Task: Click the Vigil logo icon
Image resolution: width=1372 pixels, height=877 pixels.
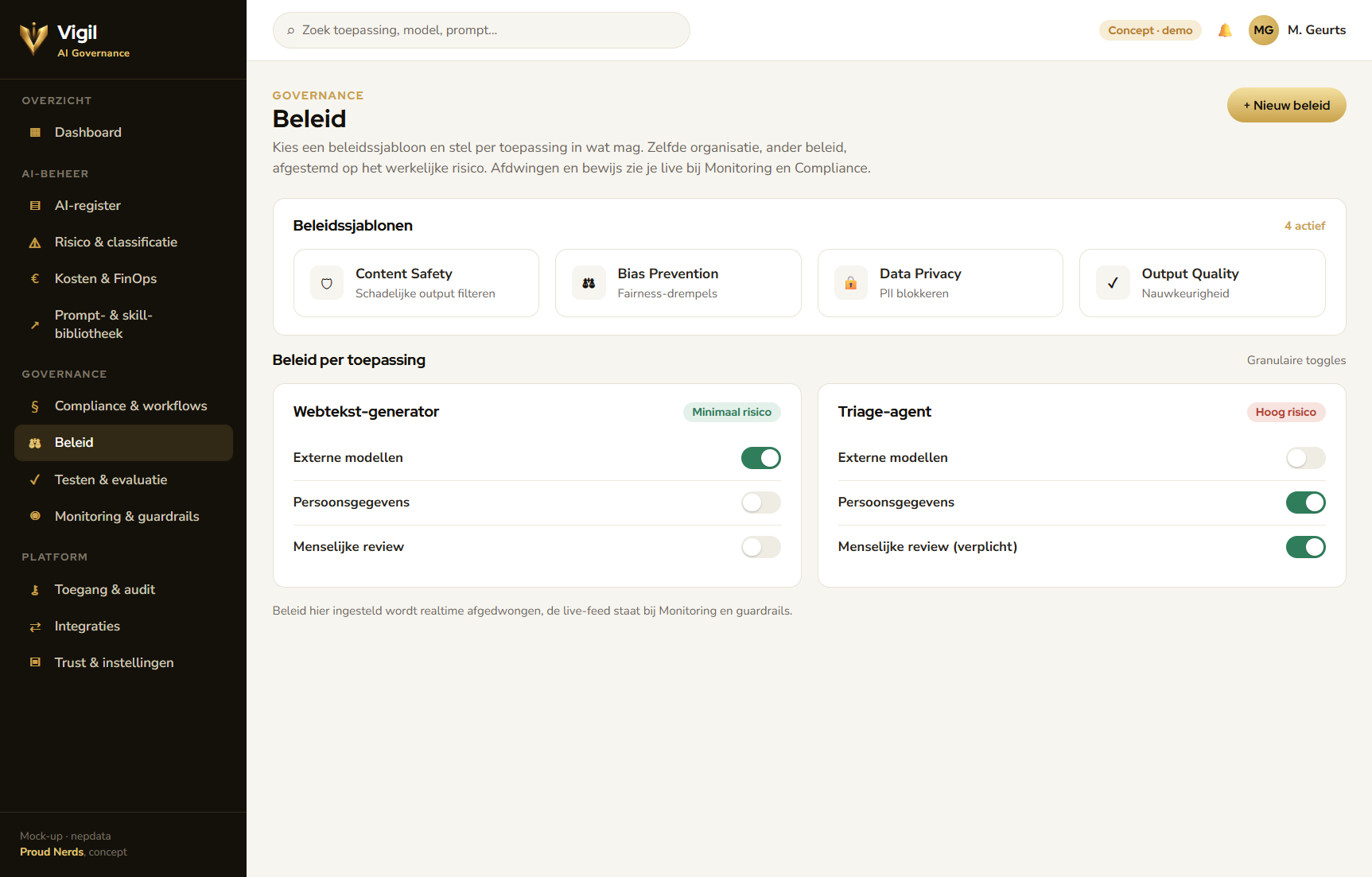Action: 33,38
